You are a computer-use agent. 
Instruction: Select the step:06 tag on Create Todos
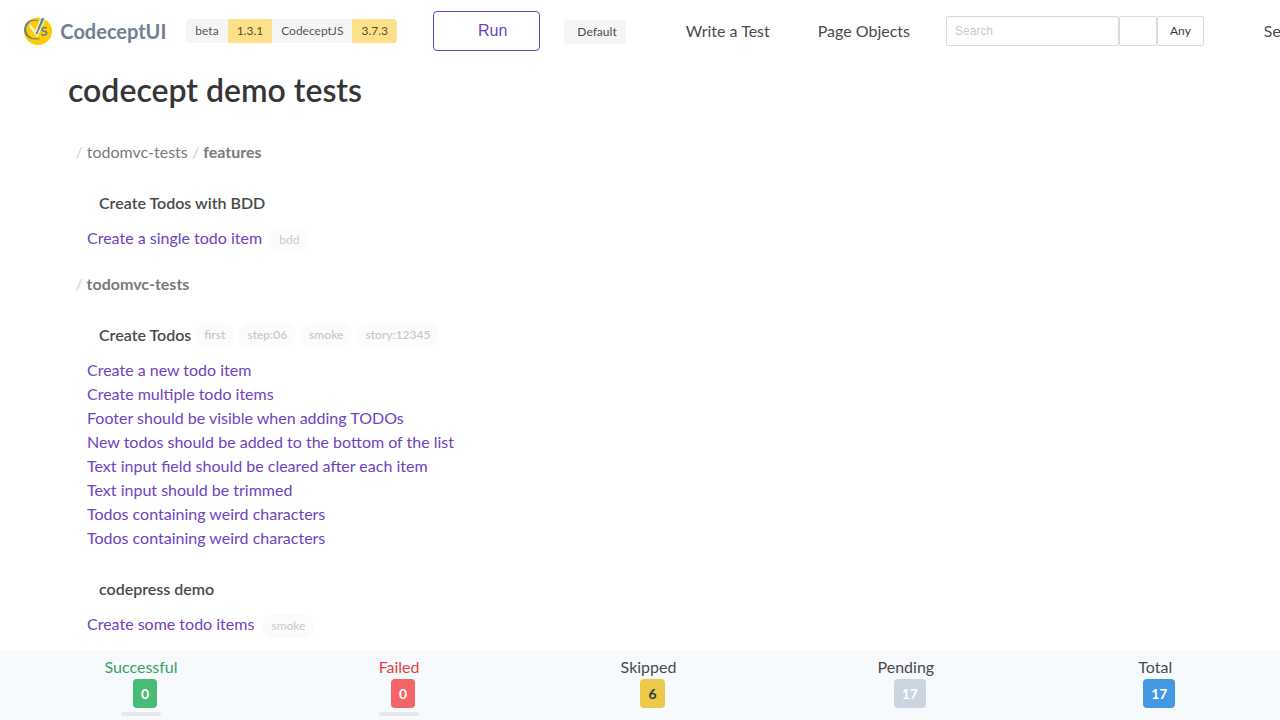(266, 335)
